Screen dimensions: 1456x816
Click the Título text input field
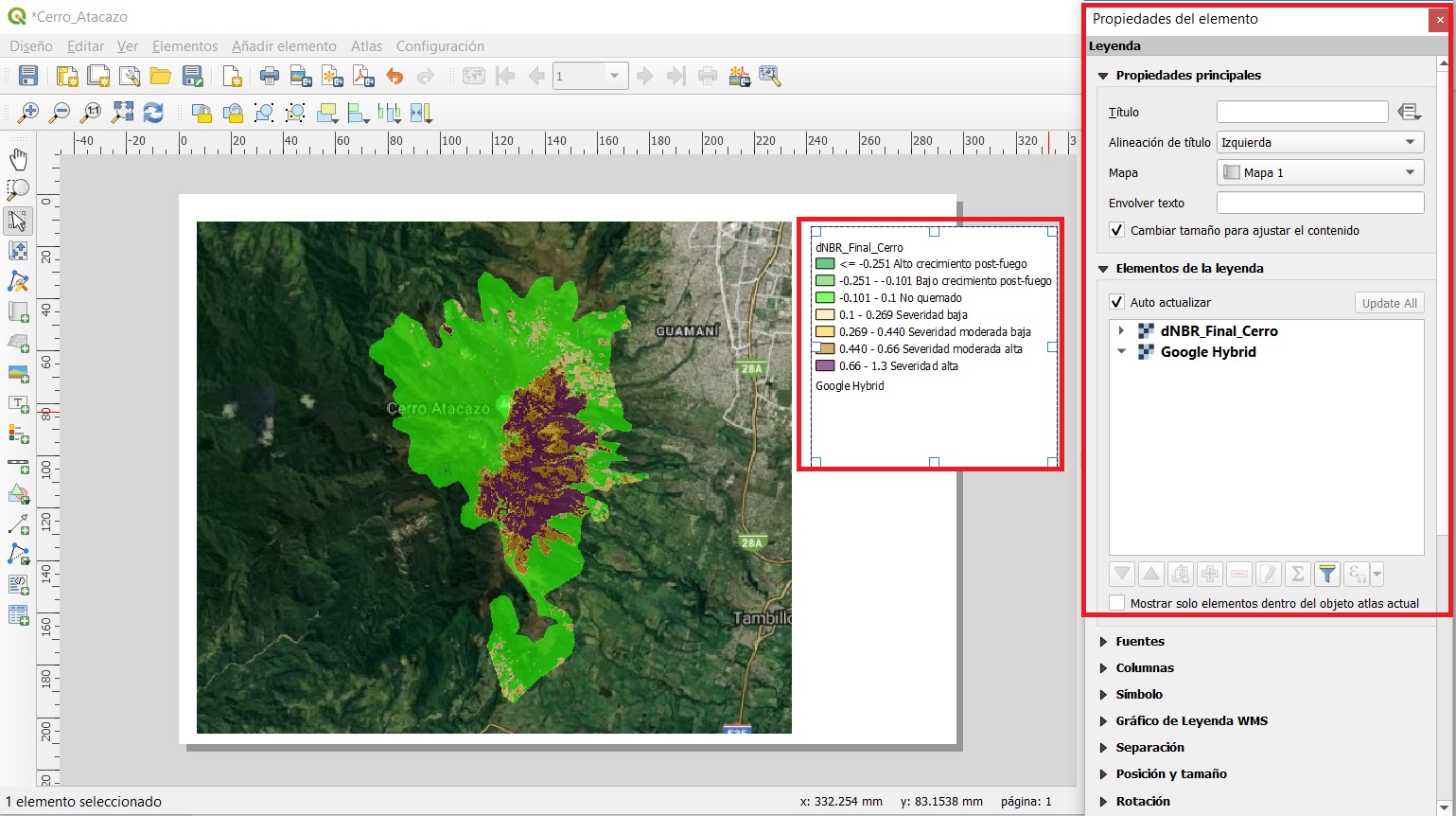tap(1302, 112)
